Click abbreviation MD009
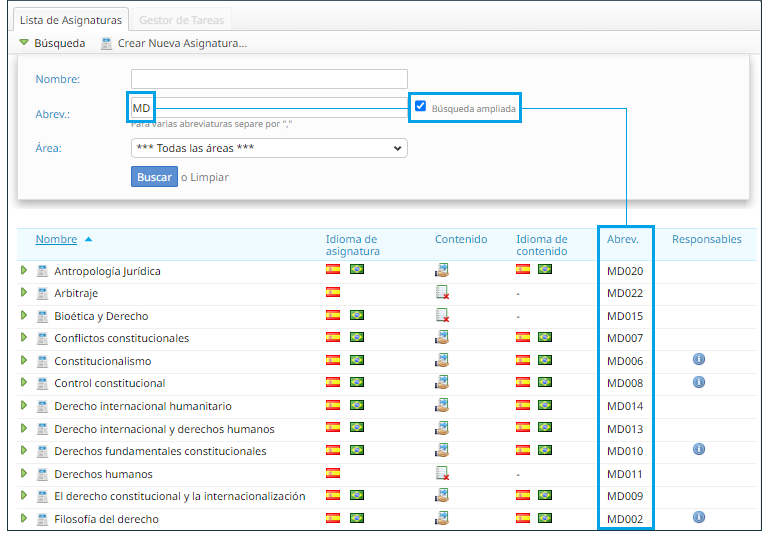The width and height of the screenshot is (764, 533). tap(625, 496)
